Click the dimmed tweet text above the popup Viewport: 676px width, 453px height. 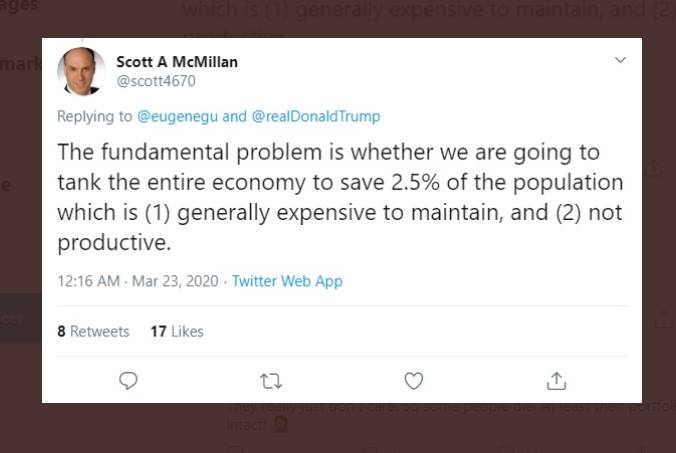(x=420, y=14)
